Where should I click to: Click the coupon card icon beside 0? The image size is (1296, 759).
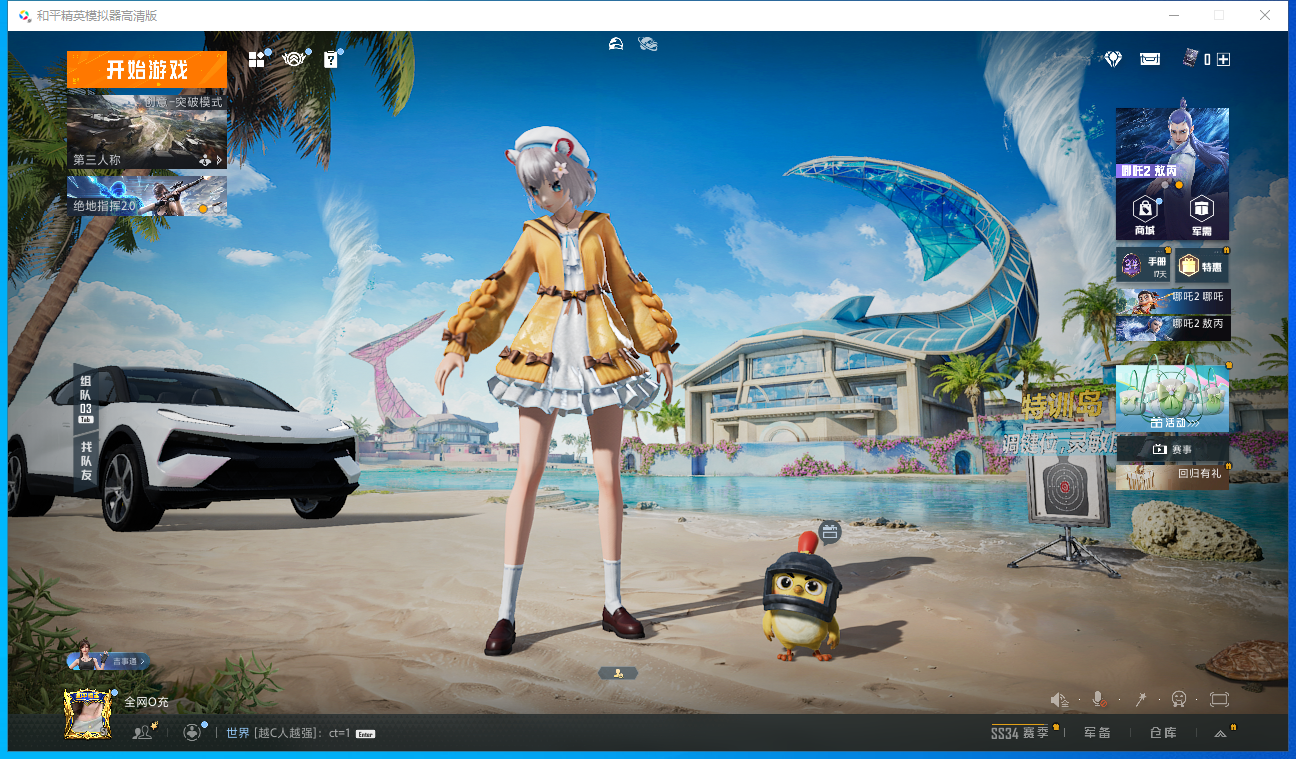pos(1190,59)
